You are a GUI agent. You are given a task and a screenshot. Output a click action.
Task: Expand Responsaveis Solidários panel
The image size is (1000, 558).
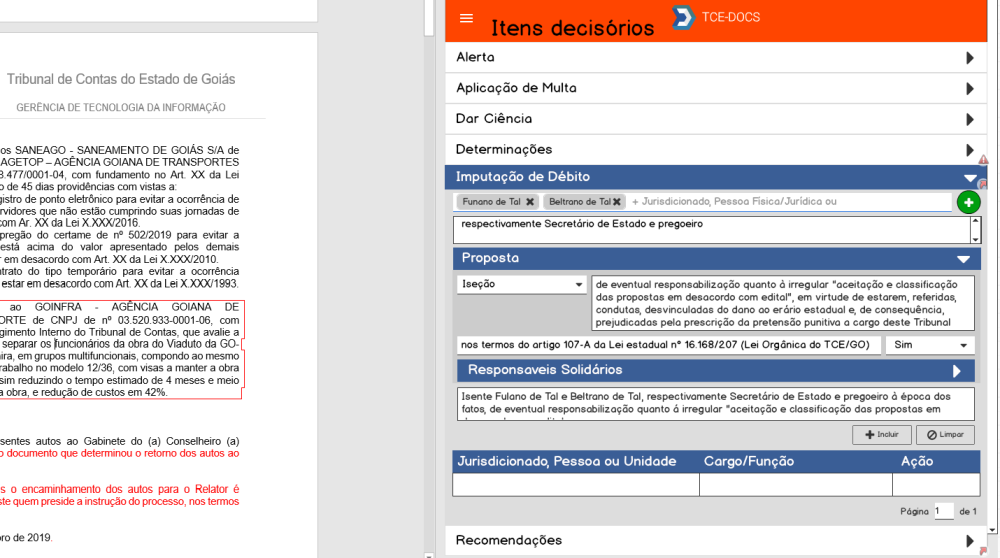tap(957, 371)
